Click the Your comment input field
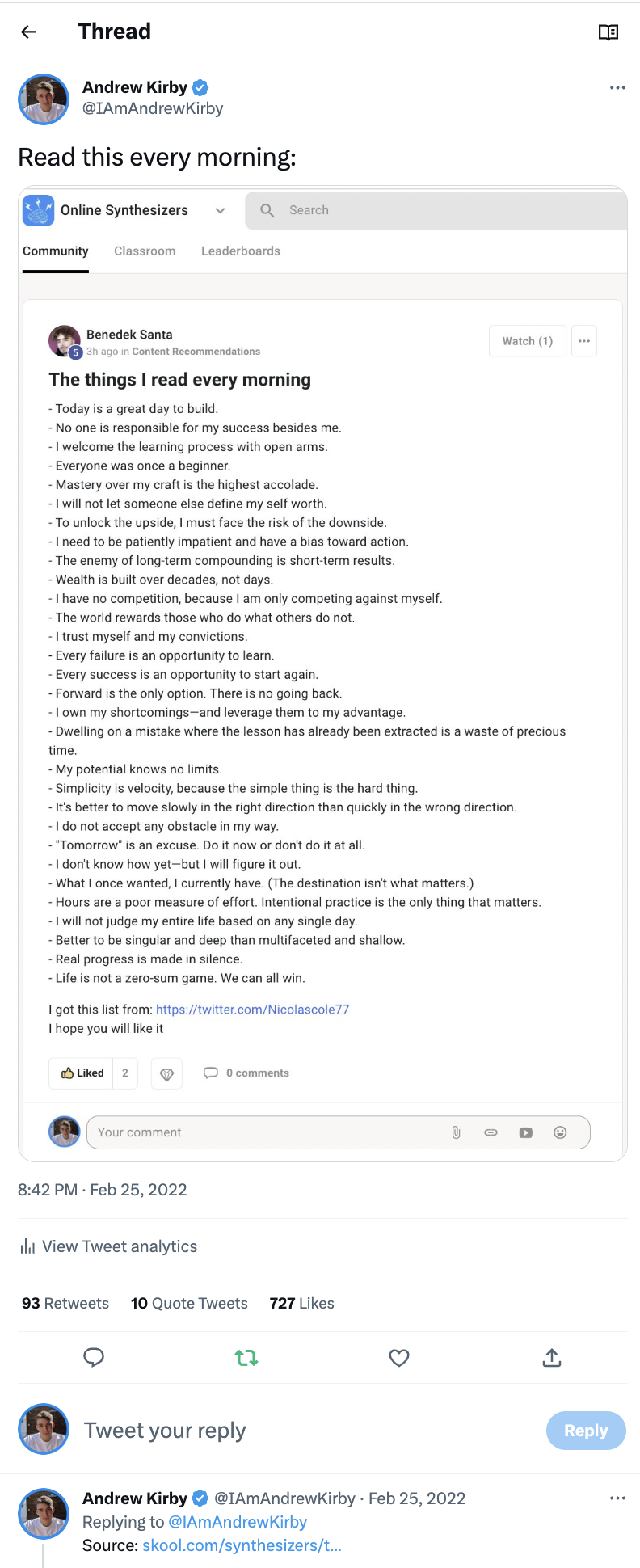Image resolution: width=640 pixels, height=1568 pixels. 267,1132
